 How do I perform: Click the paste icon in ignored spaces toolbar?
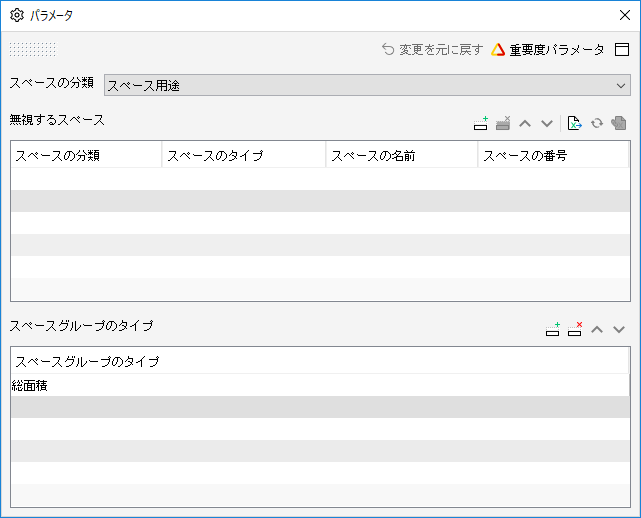619,123
